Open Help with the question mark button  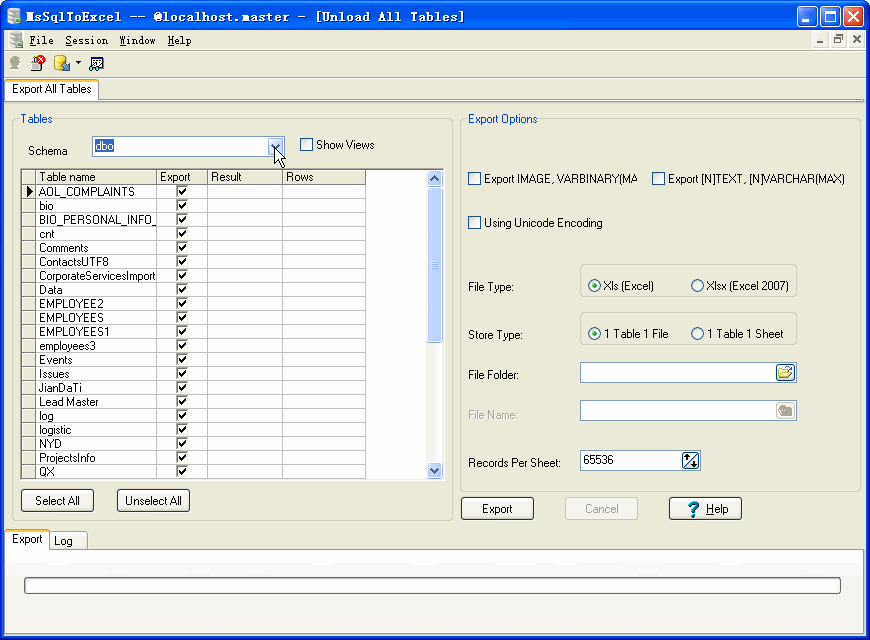[x=705, y=508]
